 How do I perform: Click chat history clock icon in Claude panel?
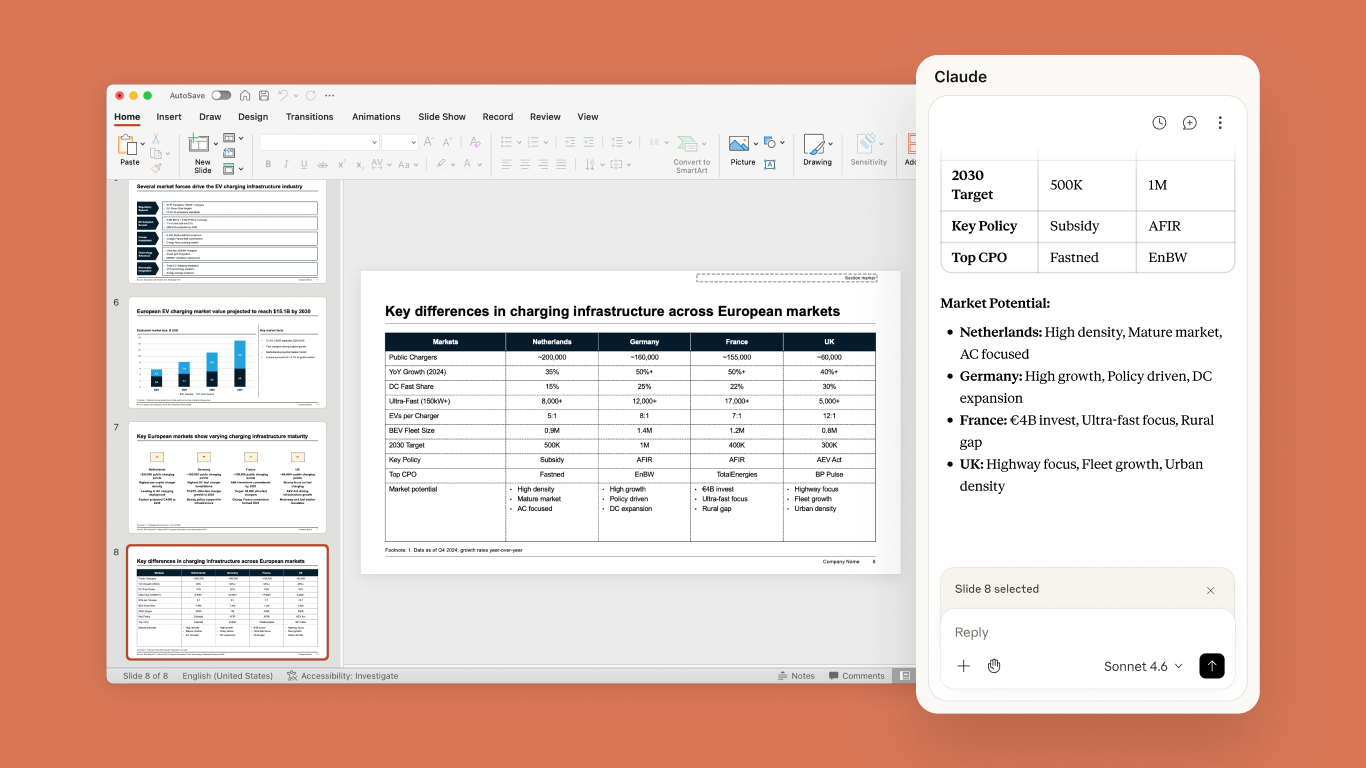tap(1159, 123)
